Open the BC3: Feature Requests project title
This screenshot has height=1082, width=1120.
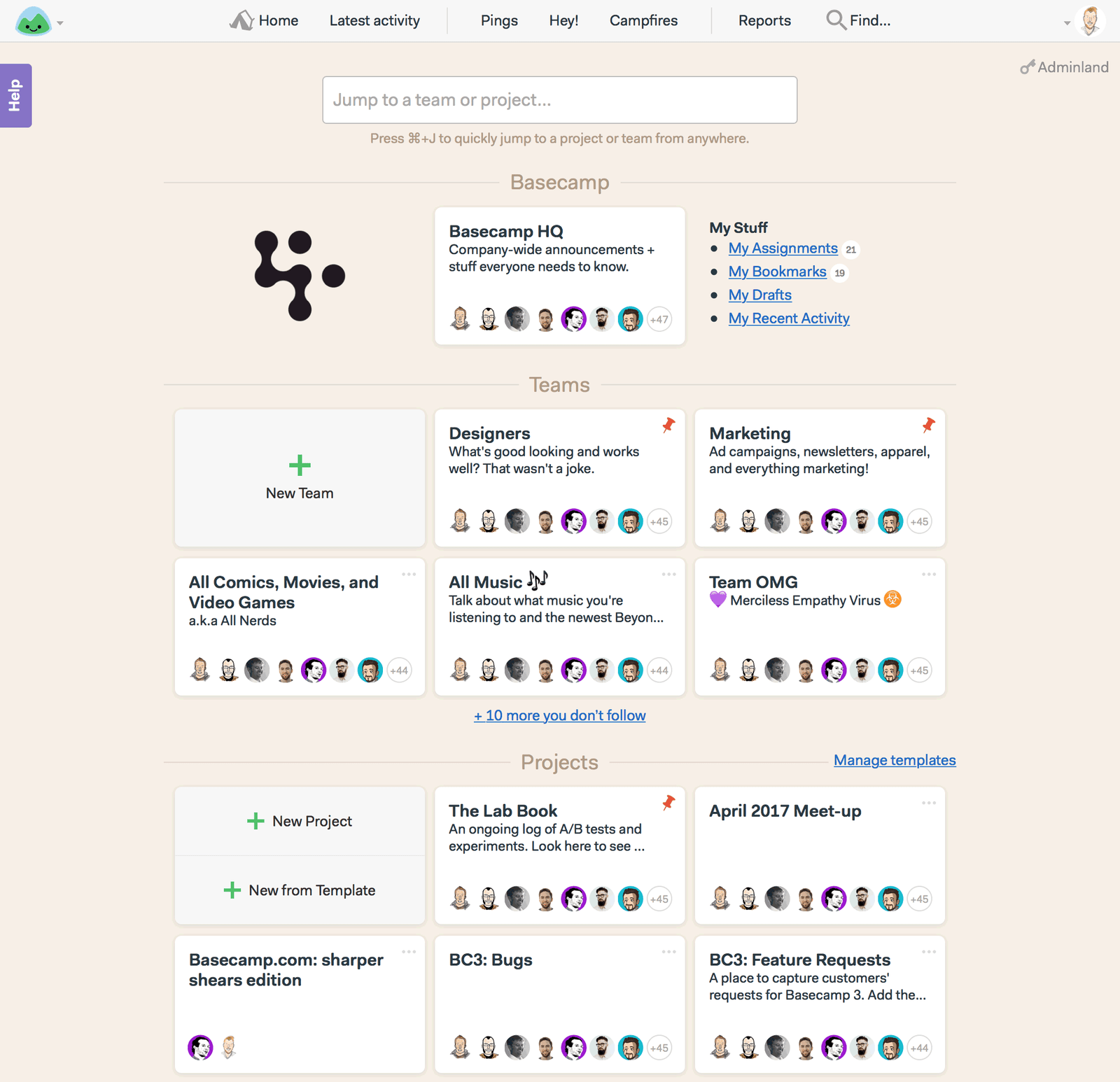click(x=799, y=960)
